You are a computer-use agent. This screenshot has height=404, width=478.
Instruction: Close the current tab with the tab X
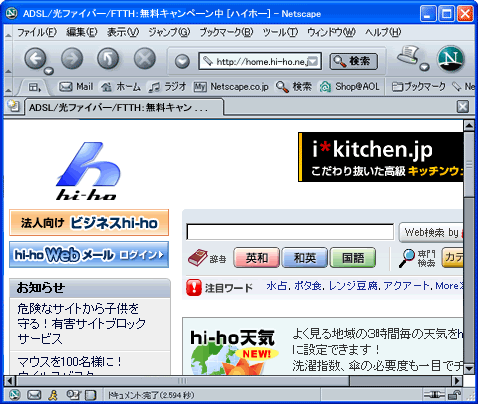463,107
